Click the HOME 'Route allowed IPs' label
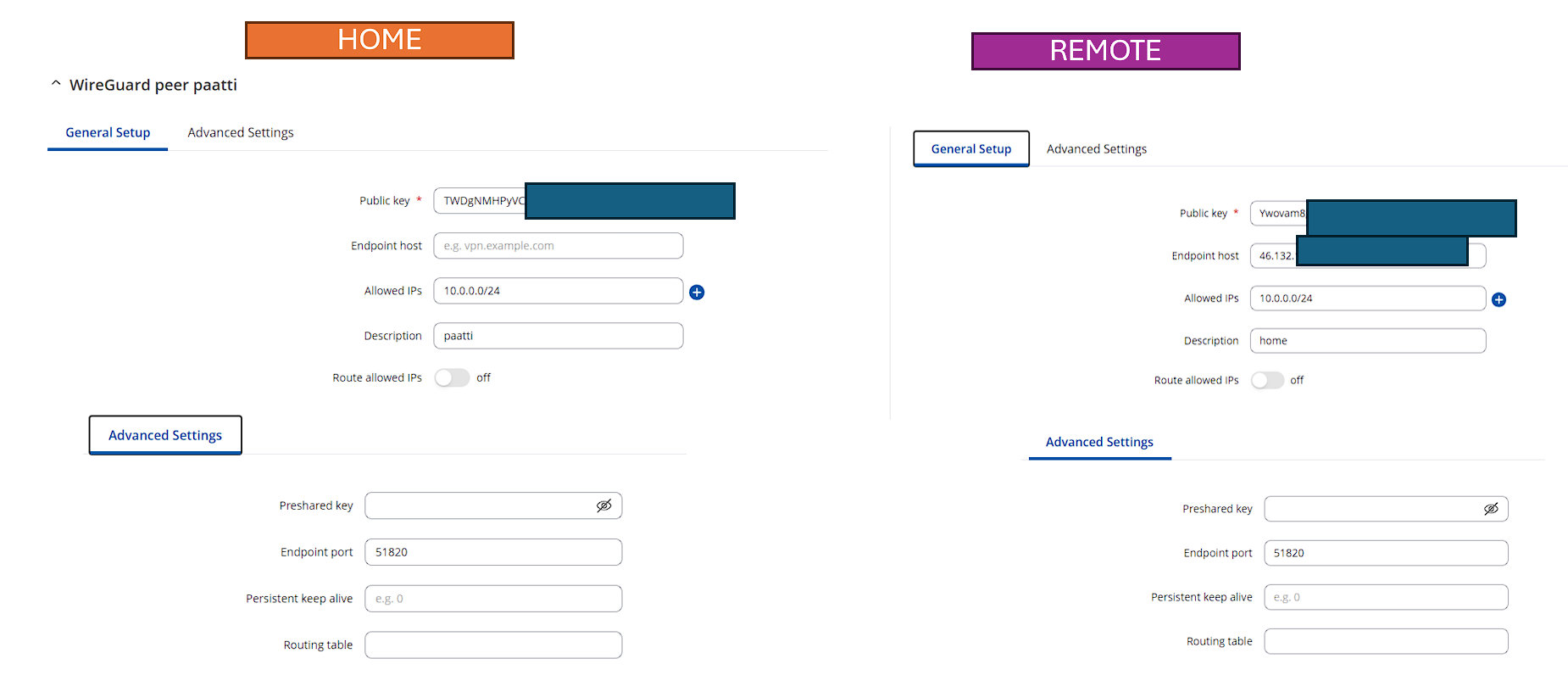 tap(377, 377)
